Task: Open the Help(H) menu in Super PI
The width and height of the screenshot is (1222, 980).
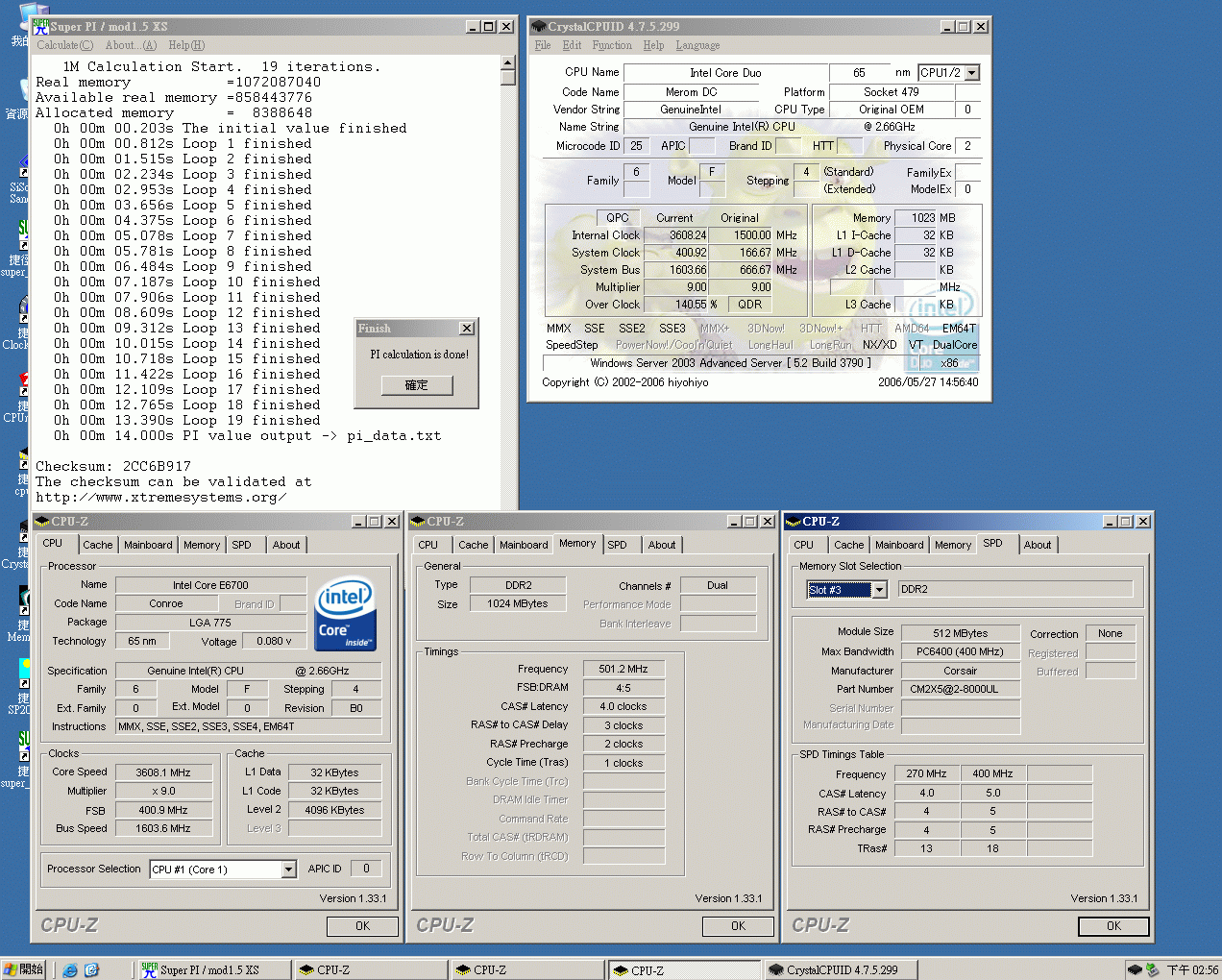Action: (186, 45)
